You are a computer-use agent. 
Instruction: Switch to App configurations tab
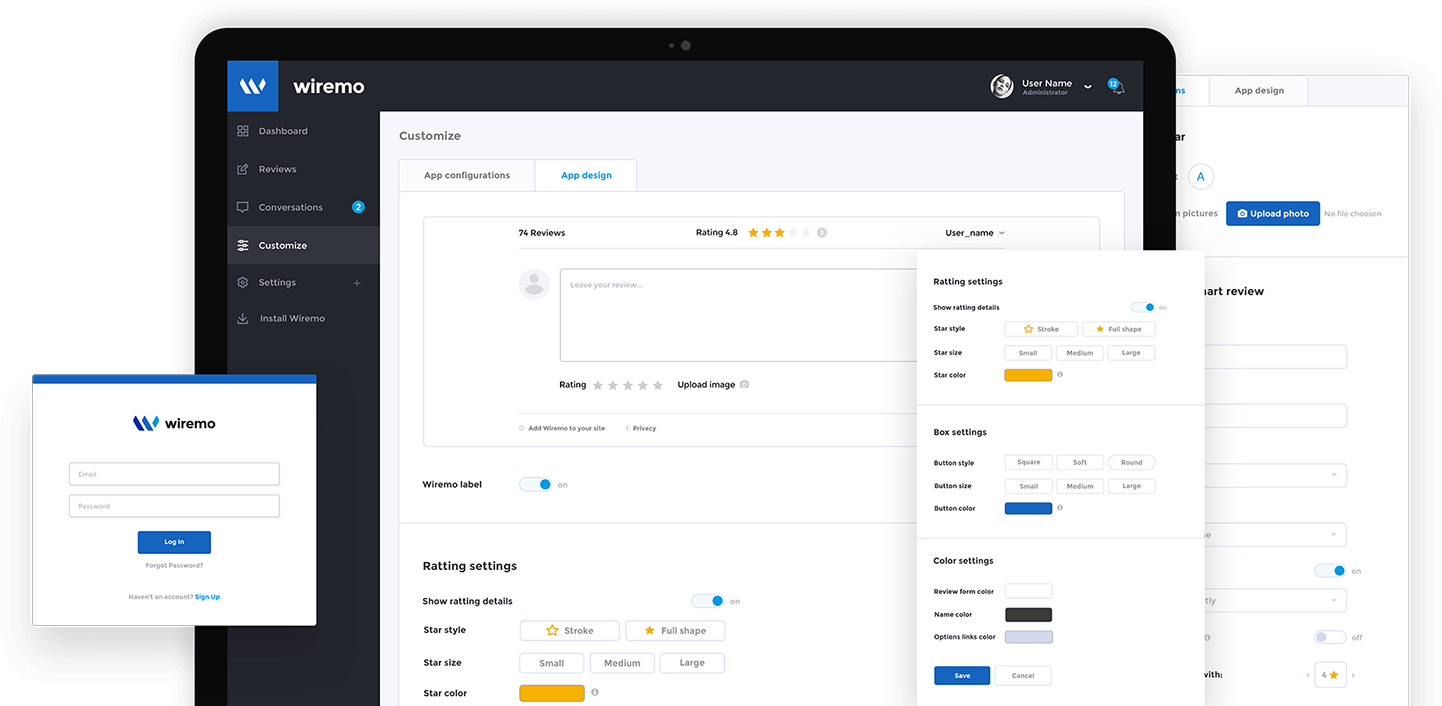point(467,175)
